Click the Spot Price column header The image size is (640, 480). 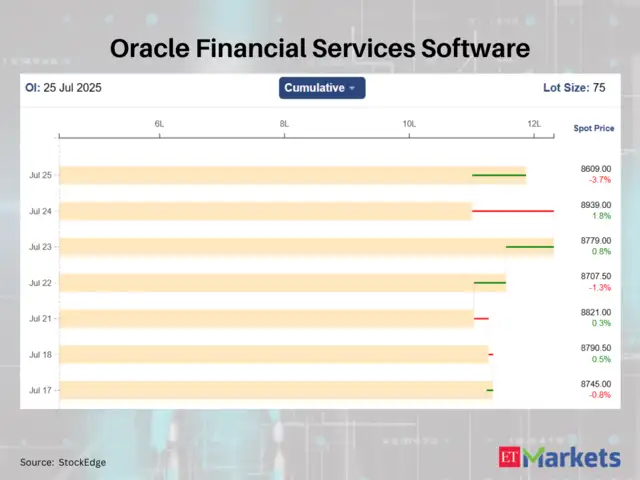[593, 129]
